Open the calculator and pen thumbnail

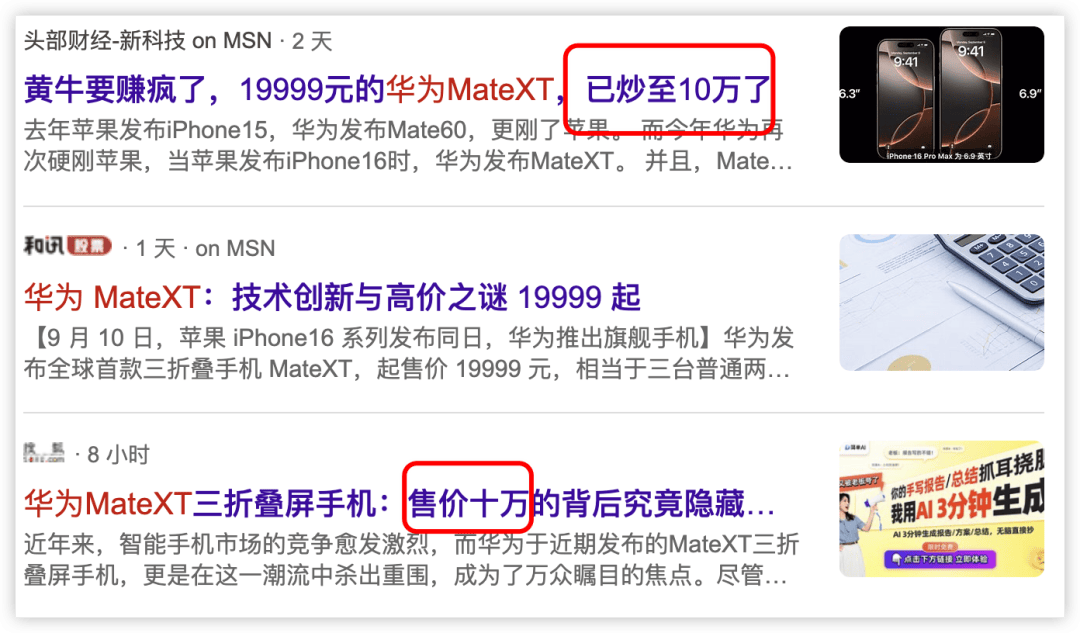(x=941, y=302)
